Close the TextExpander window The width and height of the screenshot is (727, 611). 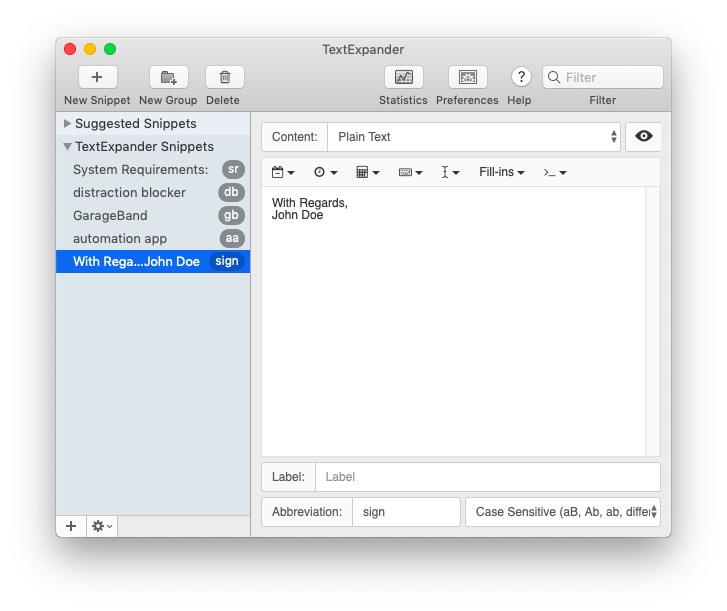tap(70, 49)
